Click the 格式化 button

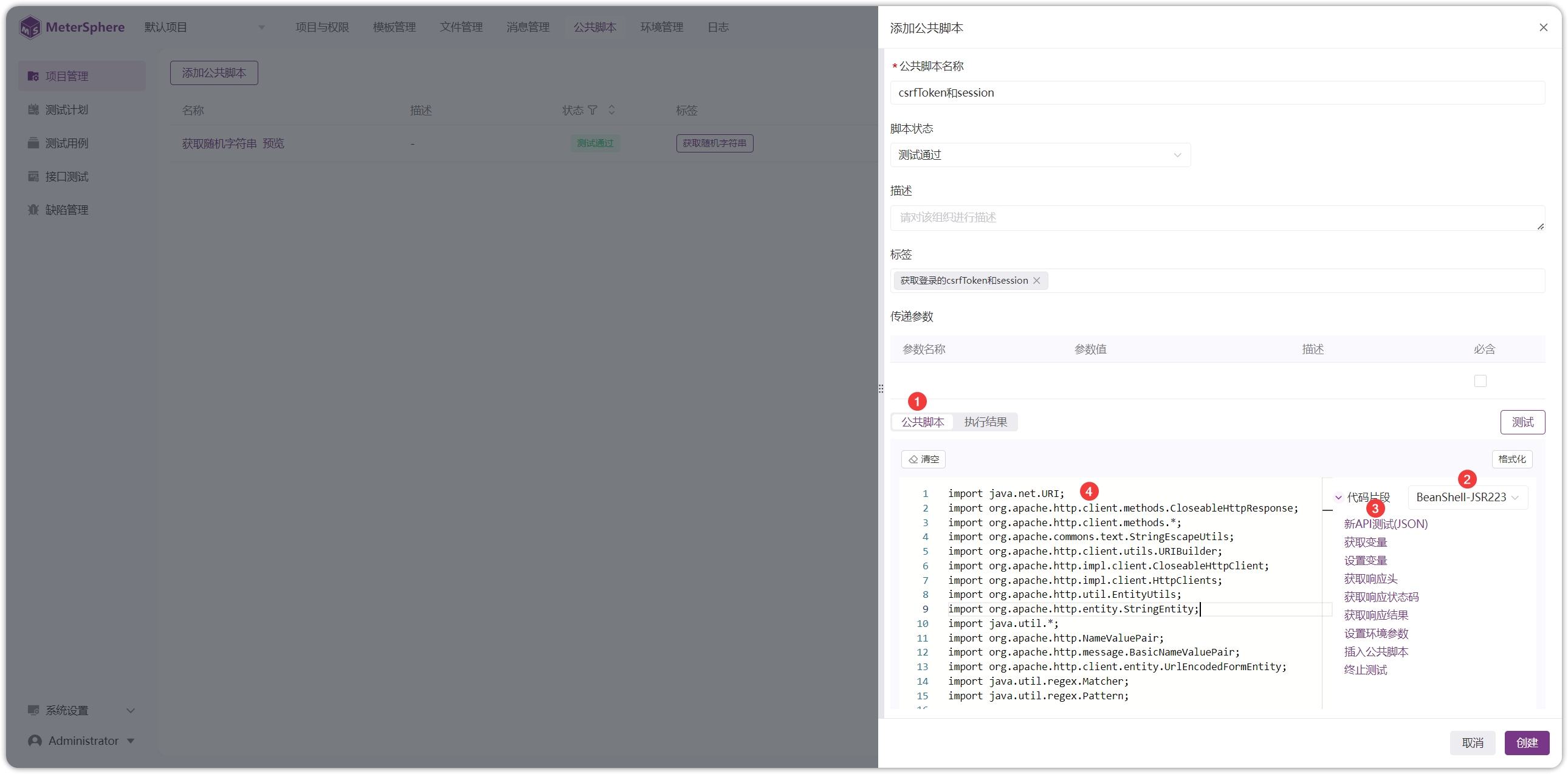coord(1511,459)
